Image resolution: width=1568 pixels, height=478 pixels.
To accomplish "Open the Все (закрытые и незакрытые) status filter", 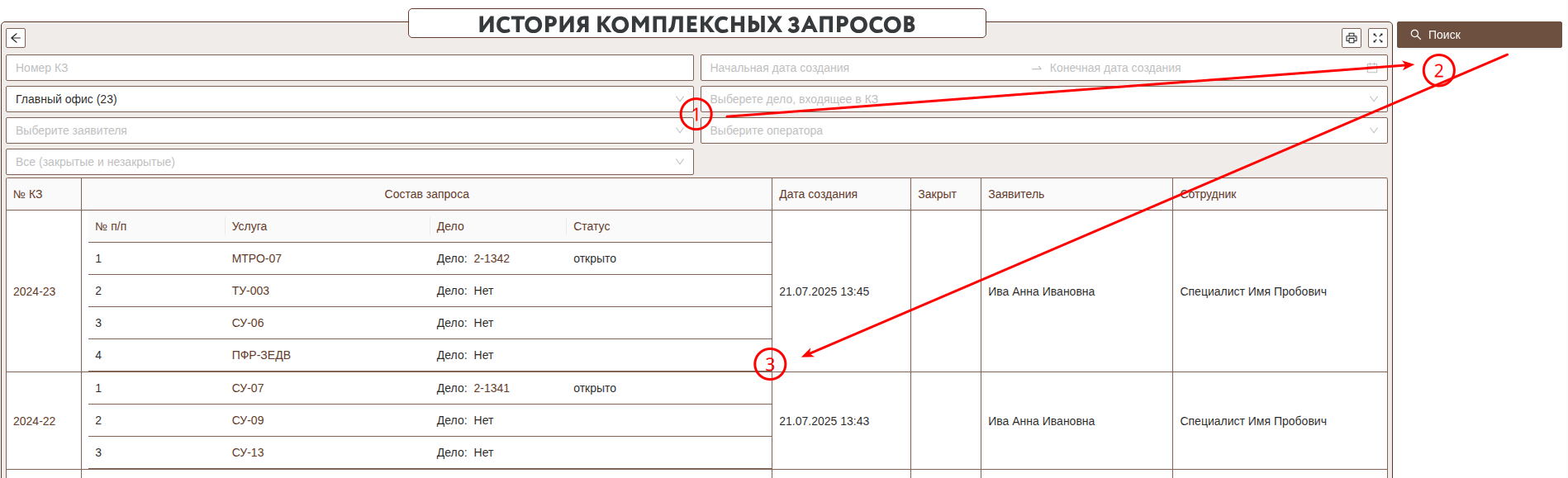I will 349,162.
